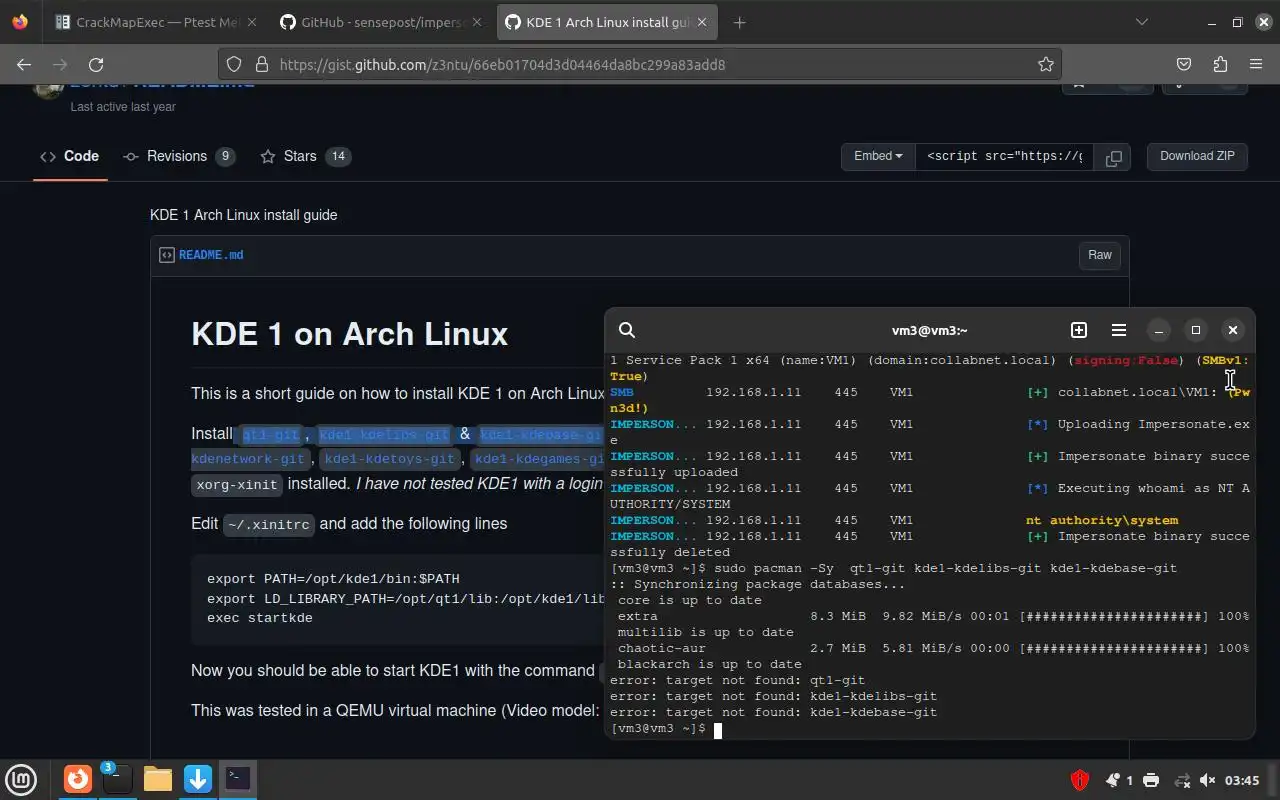Click the kdenetwork-git package link
This screenshot has width=1280, height=800.
pos(247,459)
